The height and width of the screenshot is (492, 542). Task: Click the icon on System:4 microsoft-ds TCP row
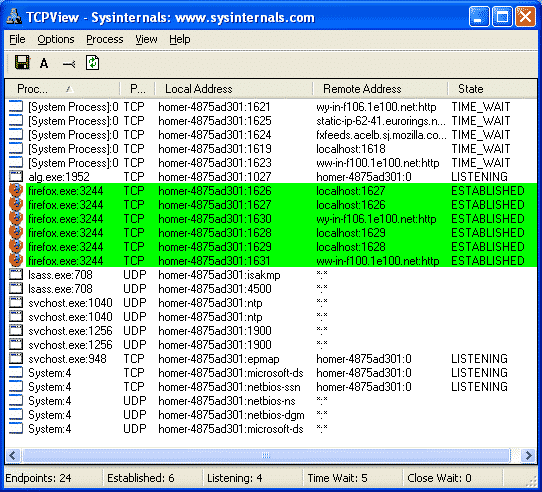pyautogui.click(x=16, y=373)
